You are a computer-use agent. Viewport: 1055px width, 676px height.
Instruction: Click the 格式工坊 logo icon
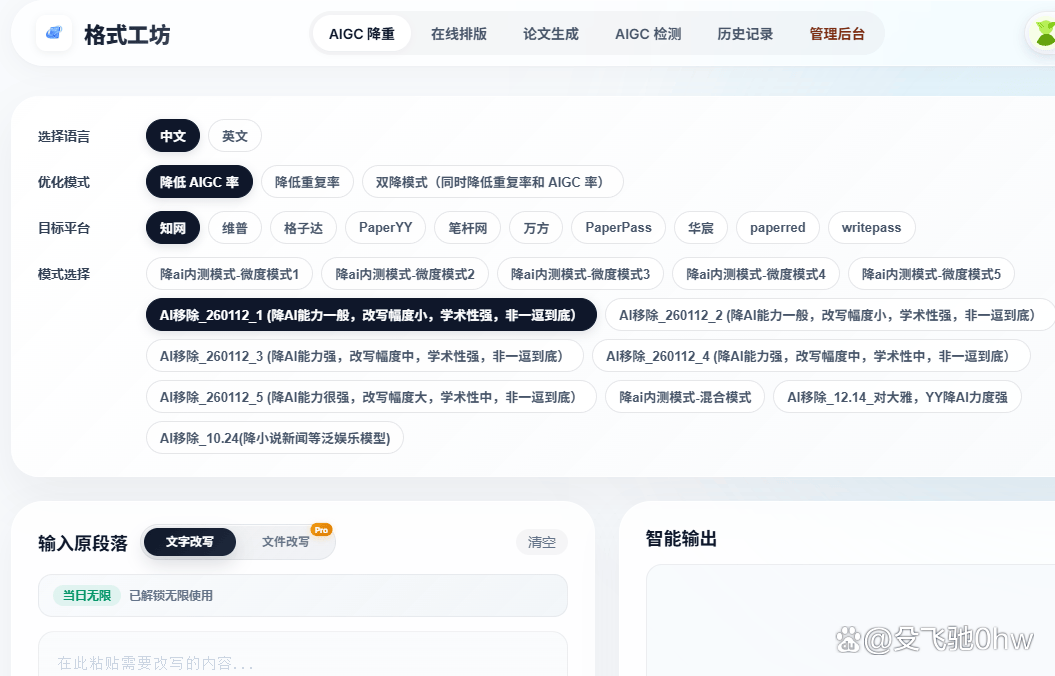pyautogui.click(x=52, y=33)
